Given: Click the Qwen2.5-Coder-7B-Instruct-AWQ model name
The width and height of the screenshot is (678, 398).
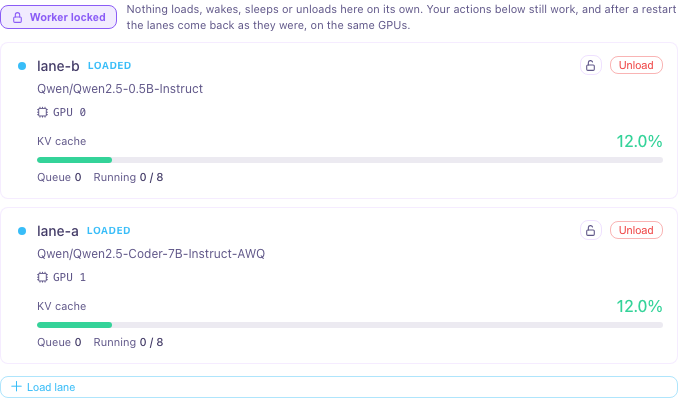Looking at the screenshot, I should click(151, 254).
